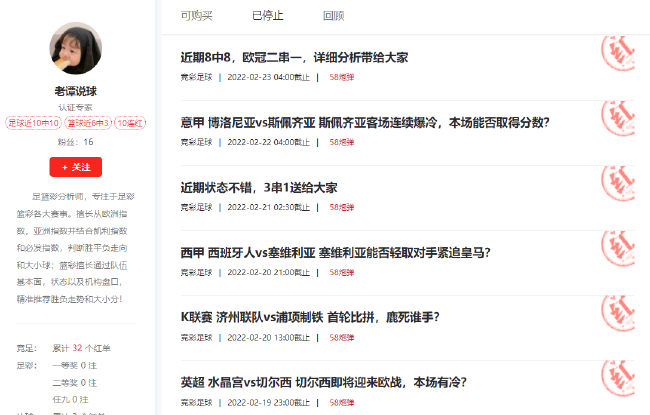Switch to the 已停止 tab
The image size is (650, 415).
coord(267,16)
